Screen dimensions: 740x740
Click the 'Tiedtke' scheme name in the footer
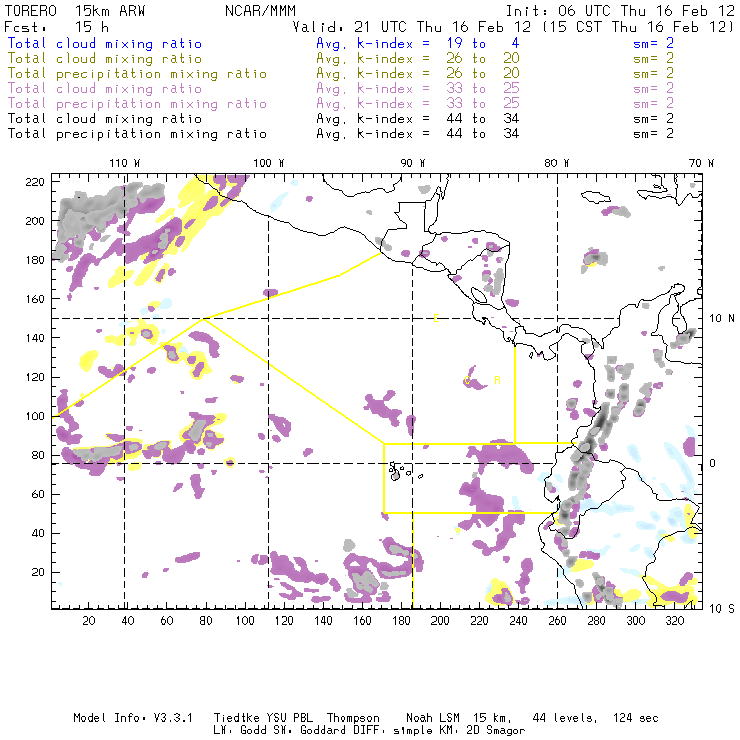tap(236, 718)
